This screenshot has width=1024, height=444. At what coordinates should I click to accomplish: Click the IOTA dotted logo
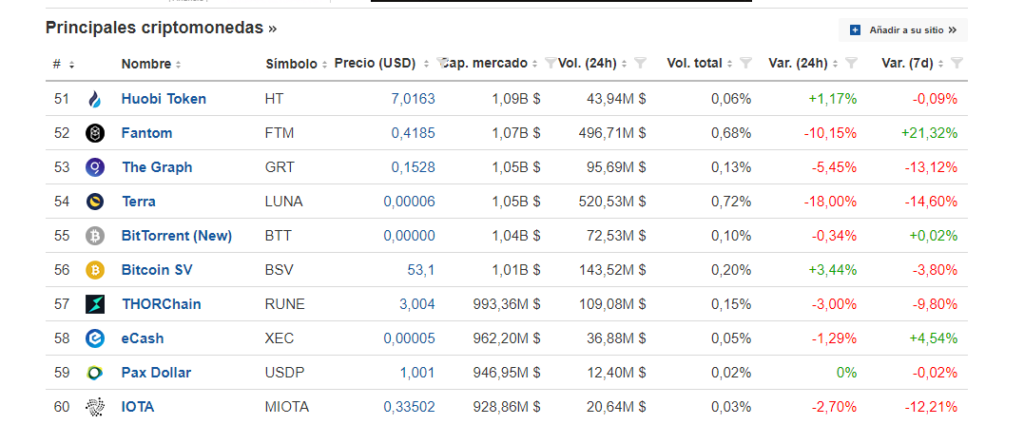95,407
